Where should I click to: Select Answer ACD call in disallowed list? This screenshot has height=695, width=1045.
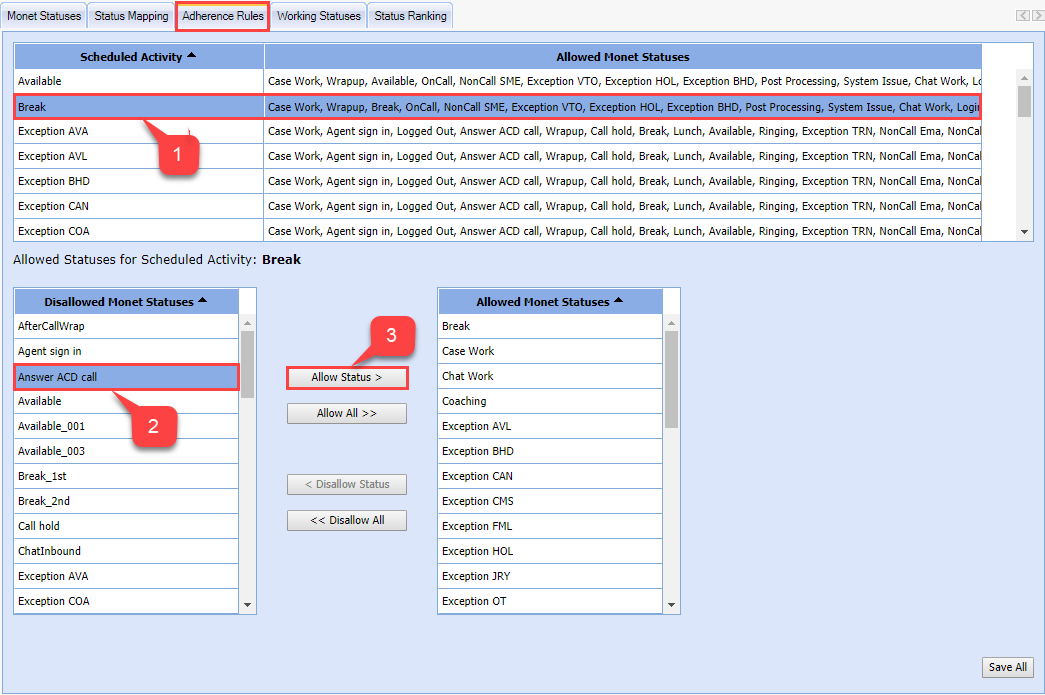(x=126, y=377)
